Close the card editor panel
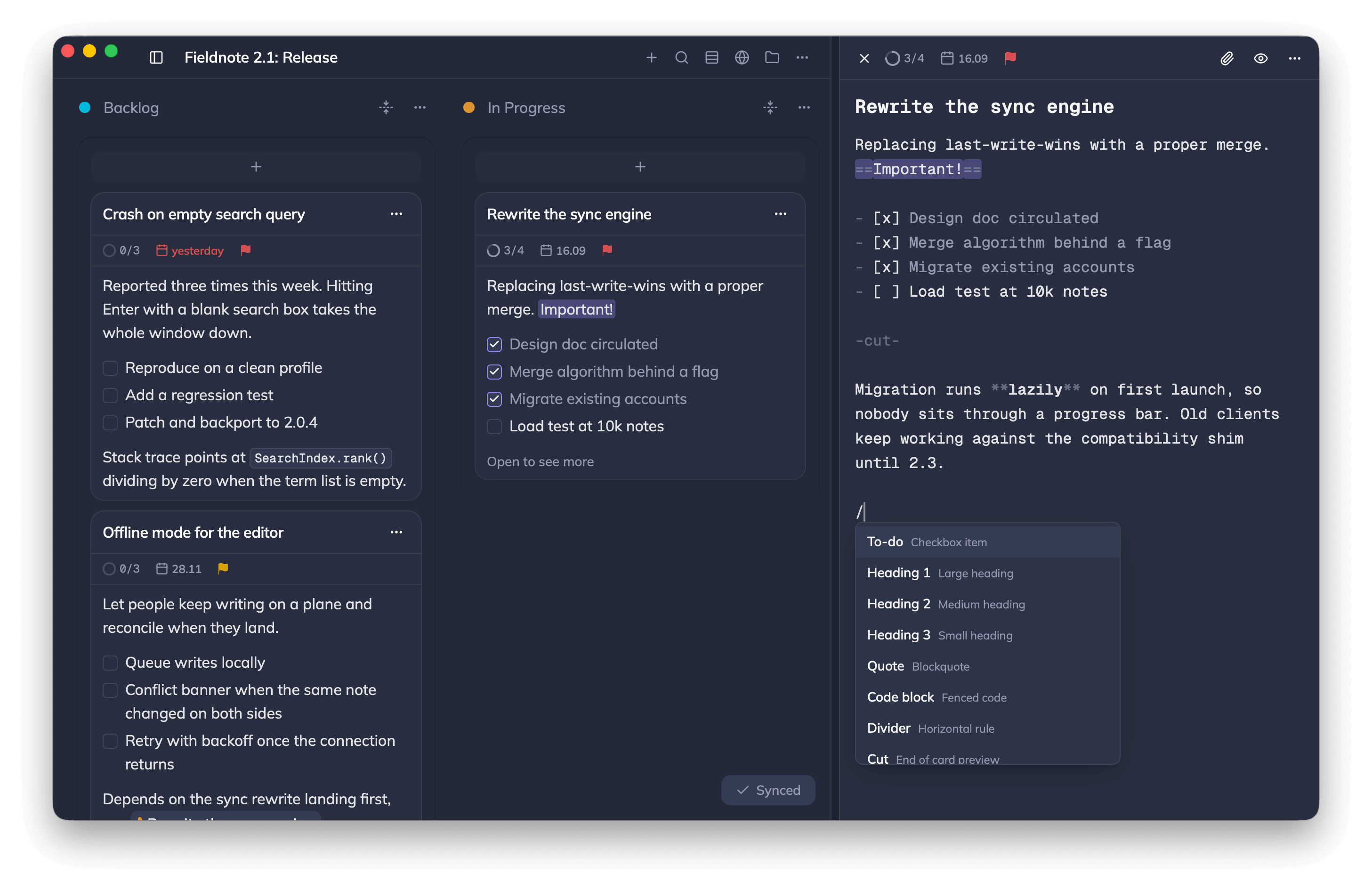1372x890 pixels. coord(864,58)
